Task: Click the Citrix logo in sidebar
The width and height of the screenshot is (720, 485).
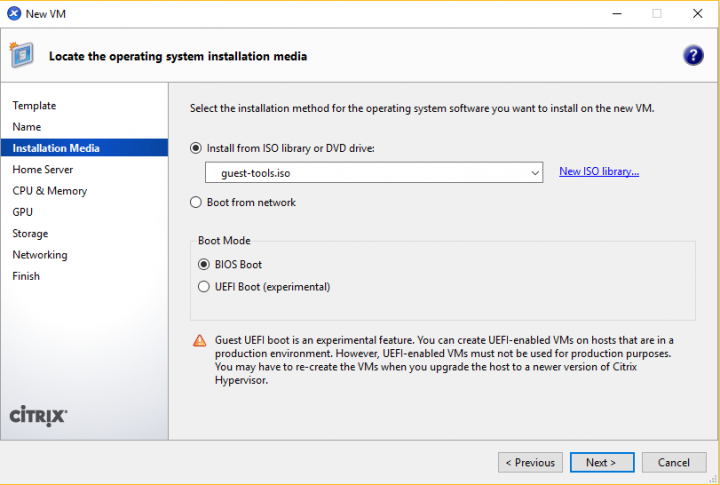Action: 38,415
